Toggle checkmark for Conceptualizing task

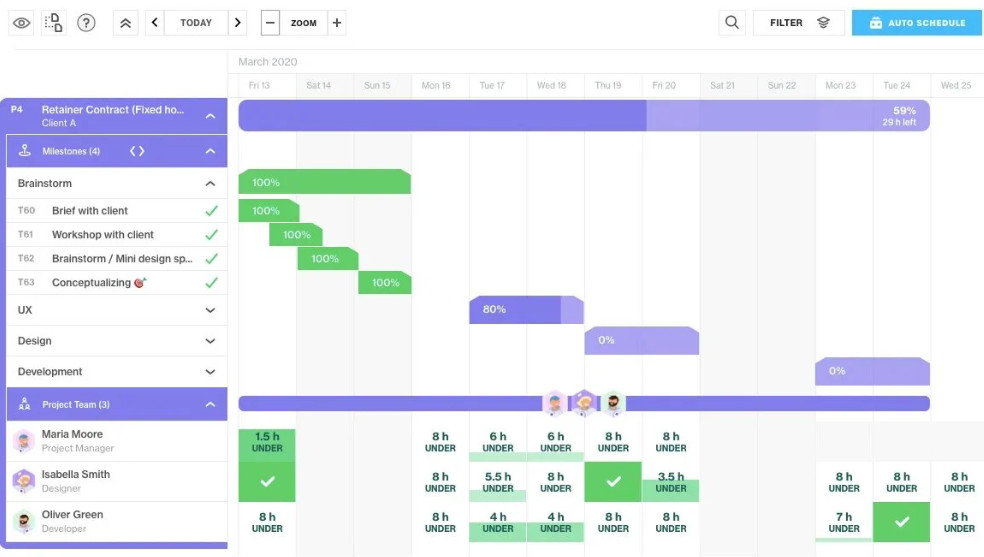(211, 283)
